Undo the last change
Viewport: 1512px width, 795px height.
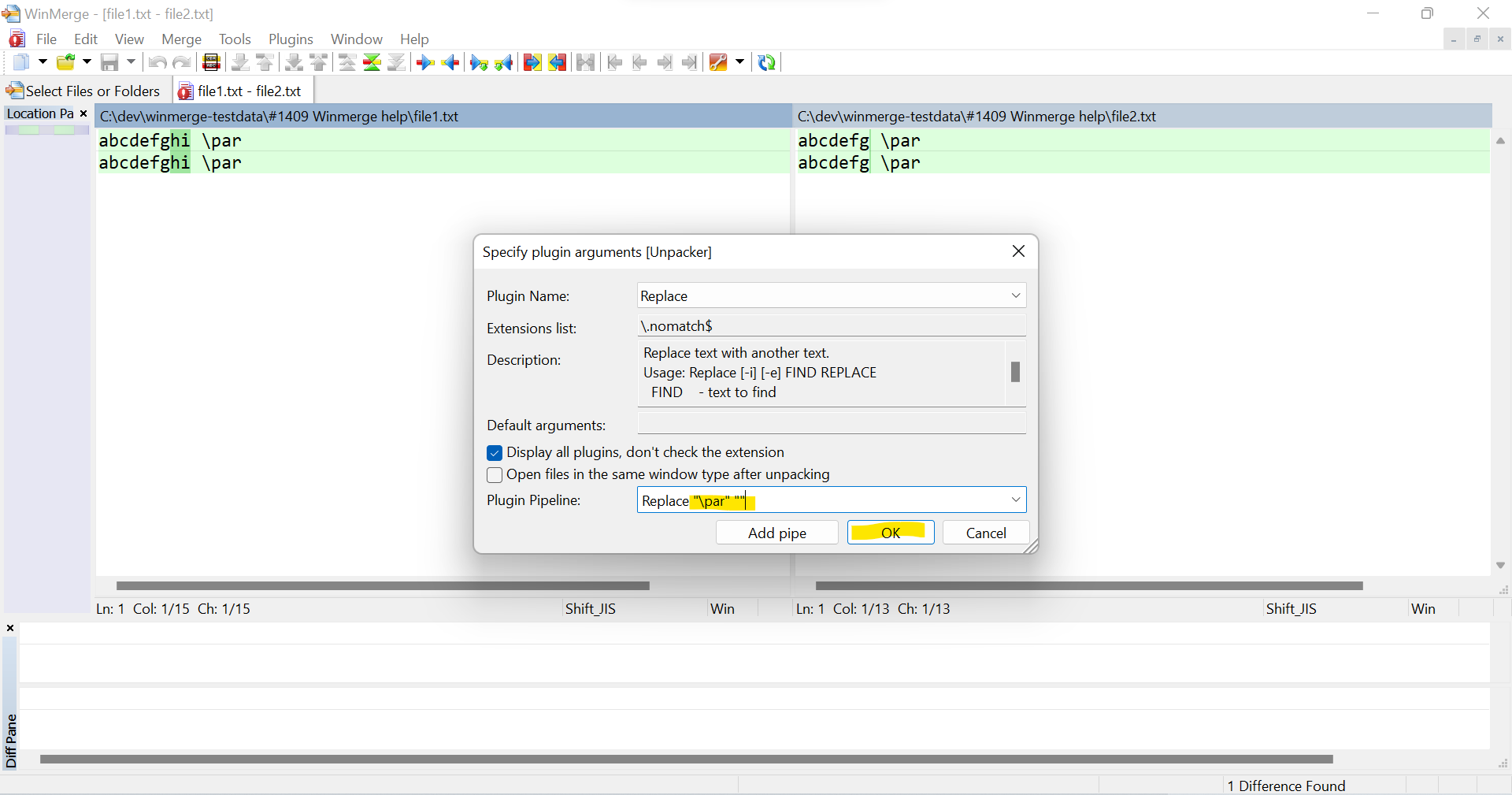tap(157, 62)
